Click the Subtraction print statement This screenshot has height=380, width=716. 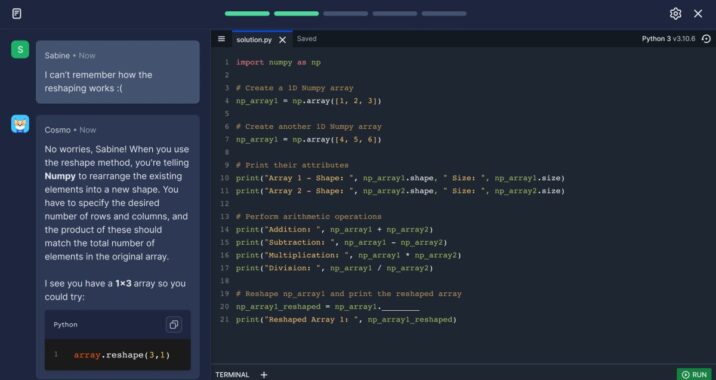tap(342, 243)
